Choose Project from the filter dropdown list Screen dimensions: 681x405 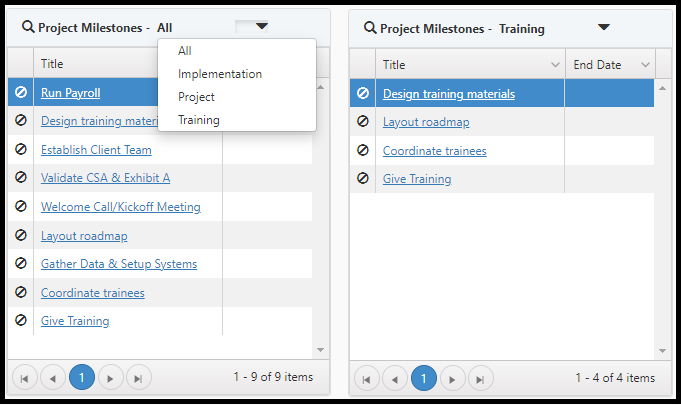click(x=237, y=97)
